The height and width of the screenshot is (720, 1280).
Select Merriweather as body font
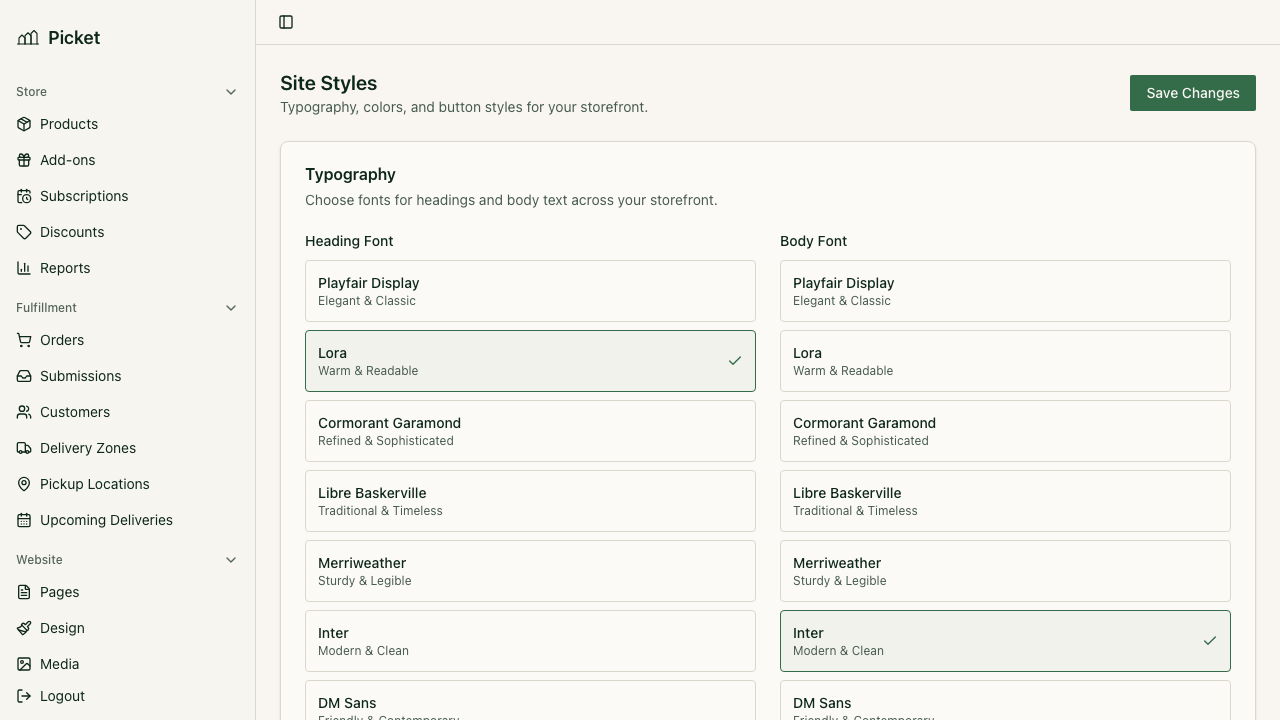click(x=1005, y=571)
